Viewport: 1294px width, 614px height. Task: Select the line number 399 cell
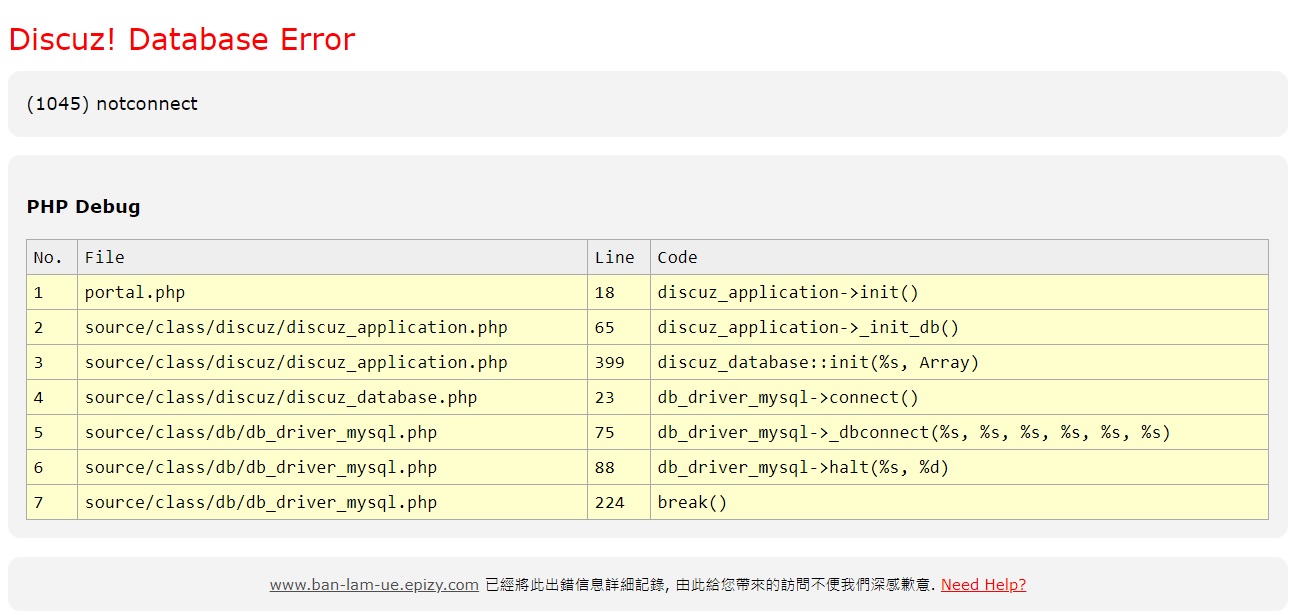(x=609, y=362)
